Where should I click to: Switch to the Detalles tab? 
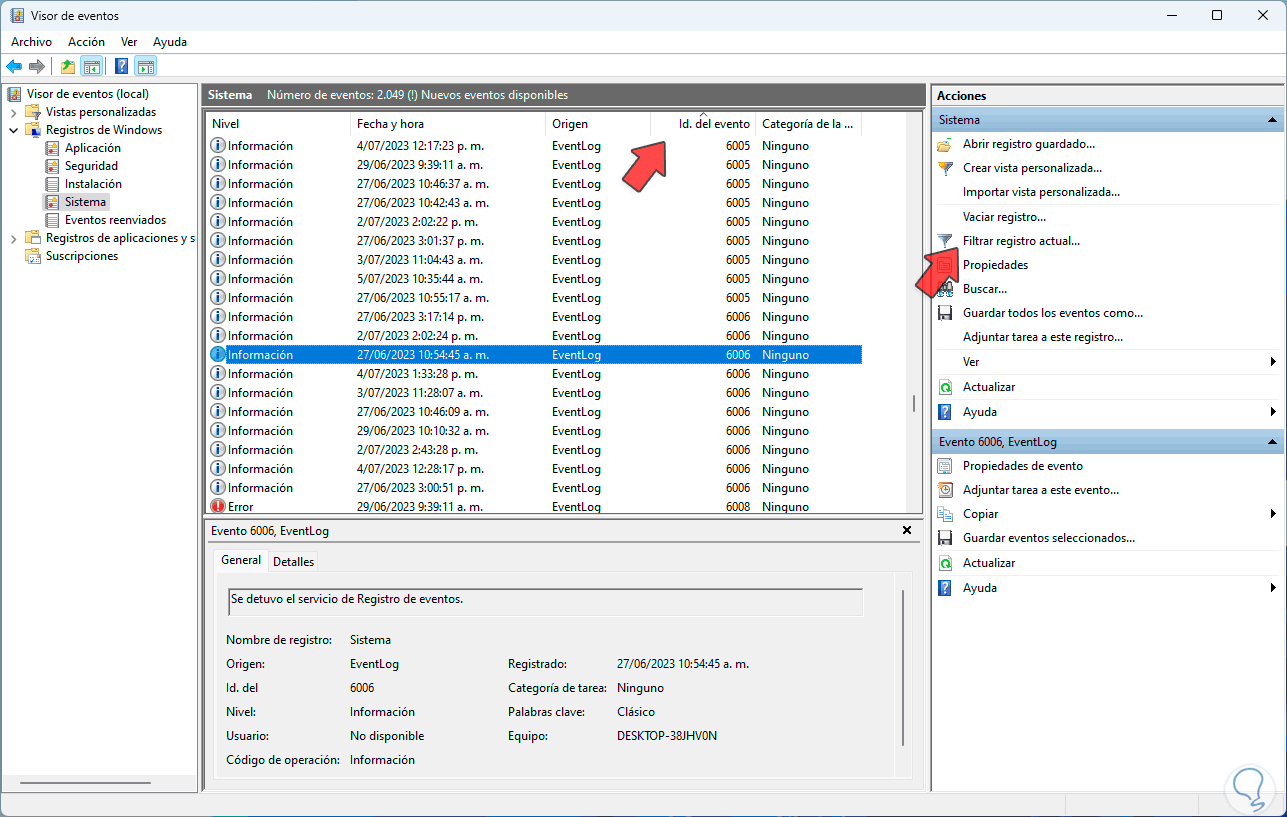coord(294,561)
